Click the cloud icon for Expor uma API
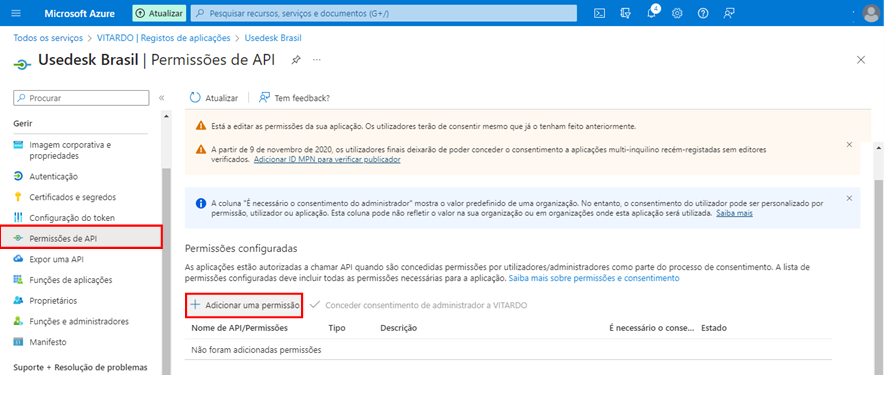Viewport: 885px width, 395px height. tap(18, 259)
